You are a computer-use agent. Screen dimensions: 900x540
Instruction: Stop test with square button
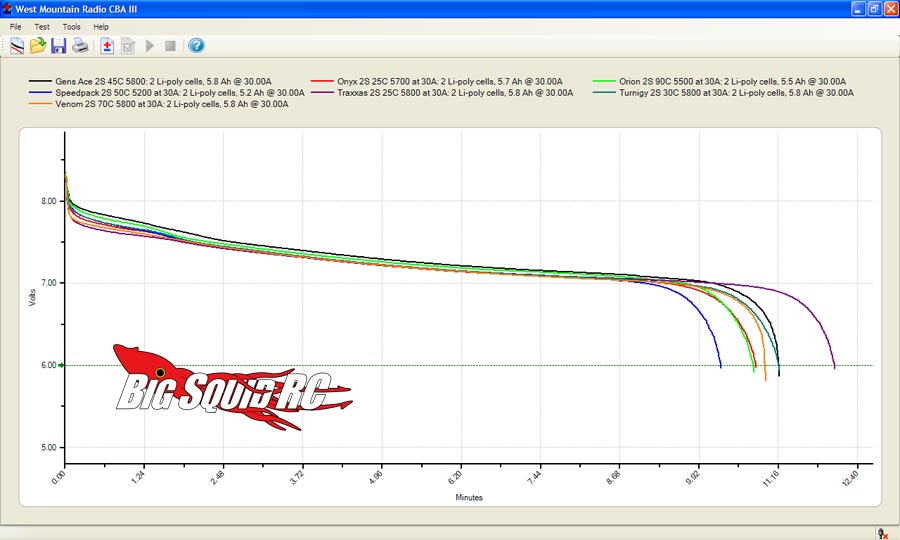coord(170,45)
